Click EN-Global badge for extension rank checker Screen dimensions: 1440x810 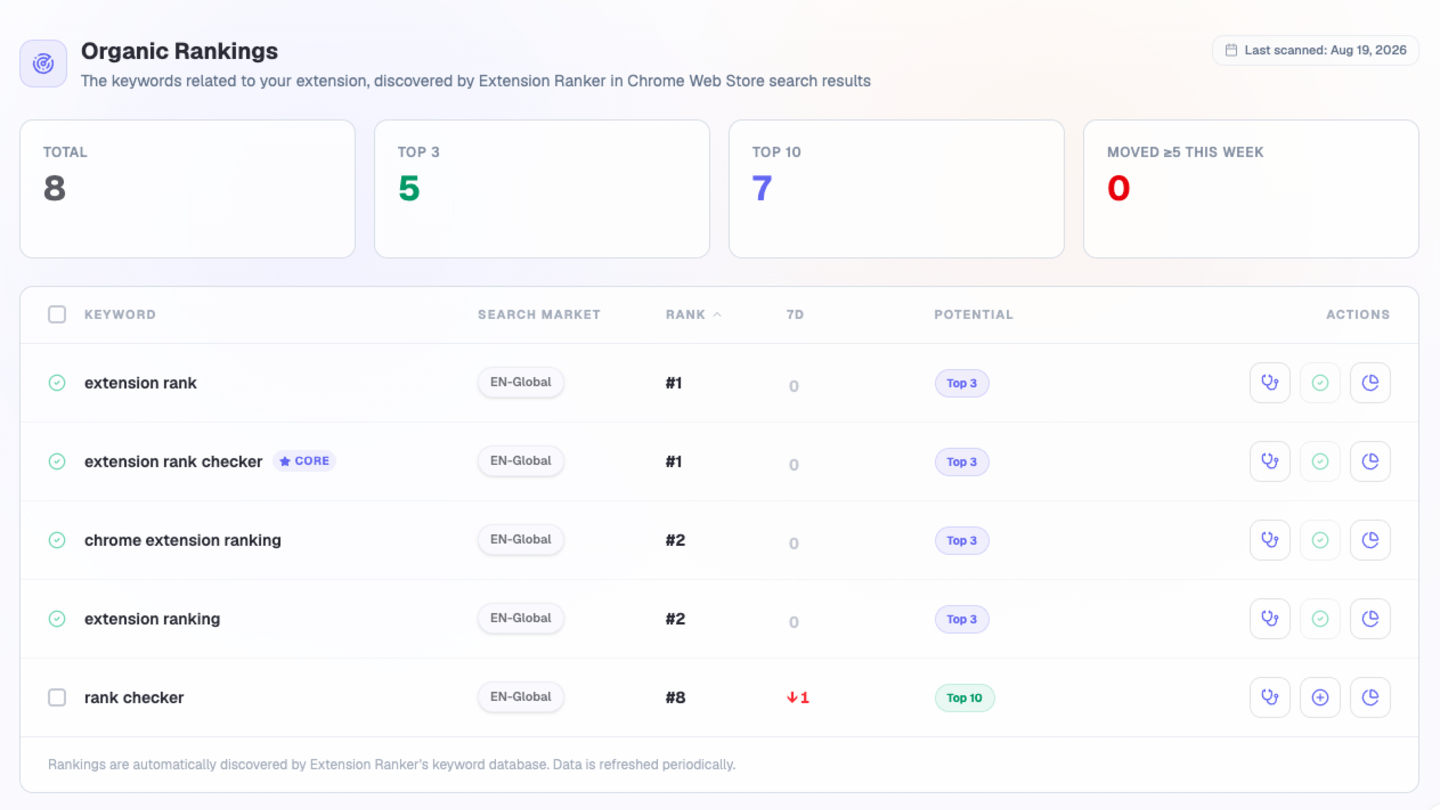[x=521, y=461]
